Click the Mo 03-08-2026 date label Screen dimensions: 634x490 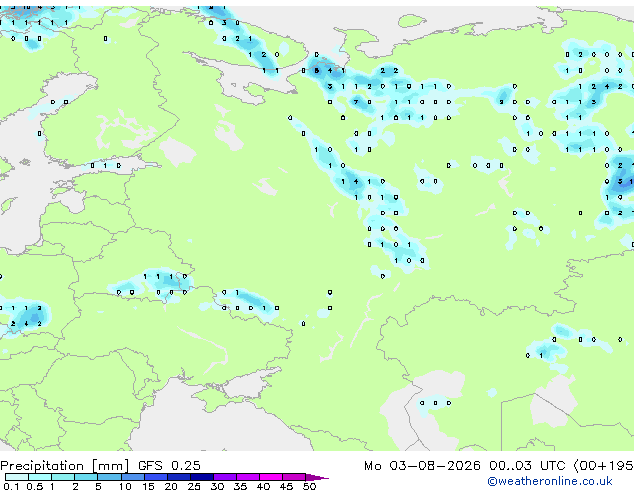point(422,466)
